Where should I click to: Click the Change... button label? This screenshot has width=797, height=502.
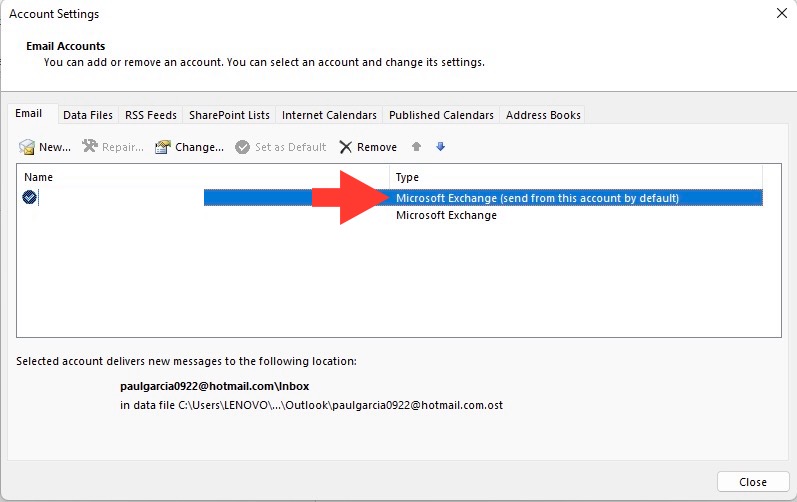199,147
